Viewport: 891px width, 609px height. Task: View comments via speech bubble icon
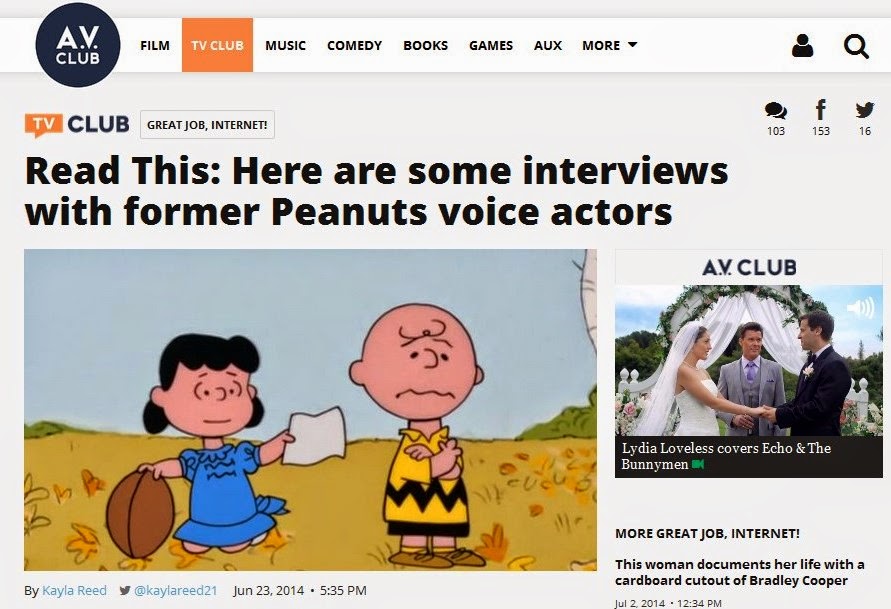[x=776, y=111]
